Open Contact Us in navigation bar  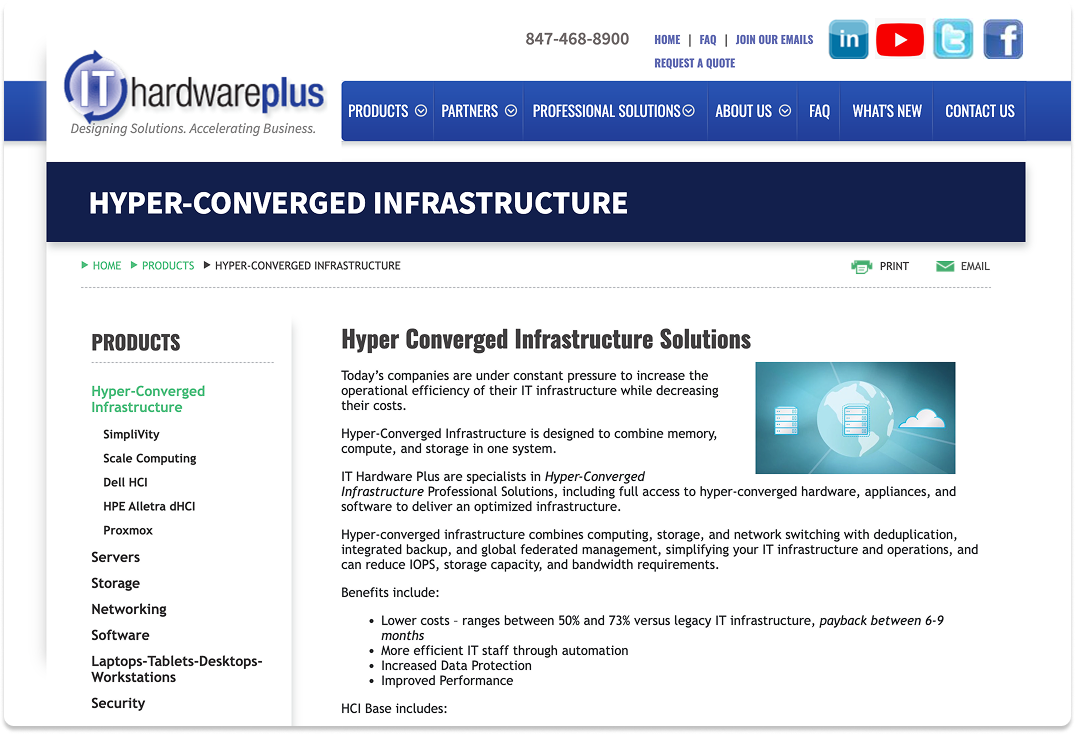980,111
